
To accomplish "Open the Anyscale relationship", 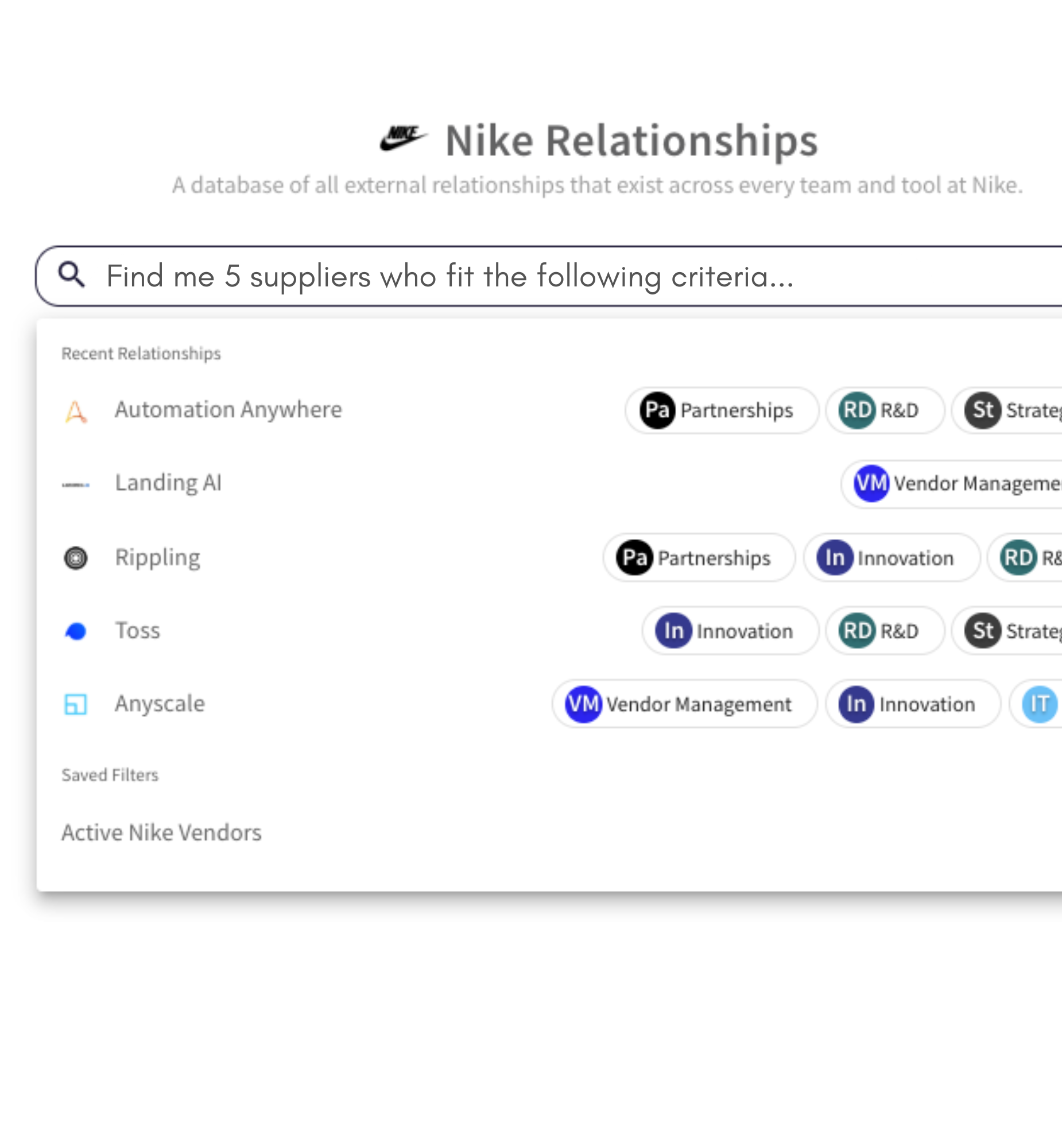I will pos(160,704).
